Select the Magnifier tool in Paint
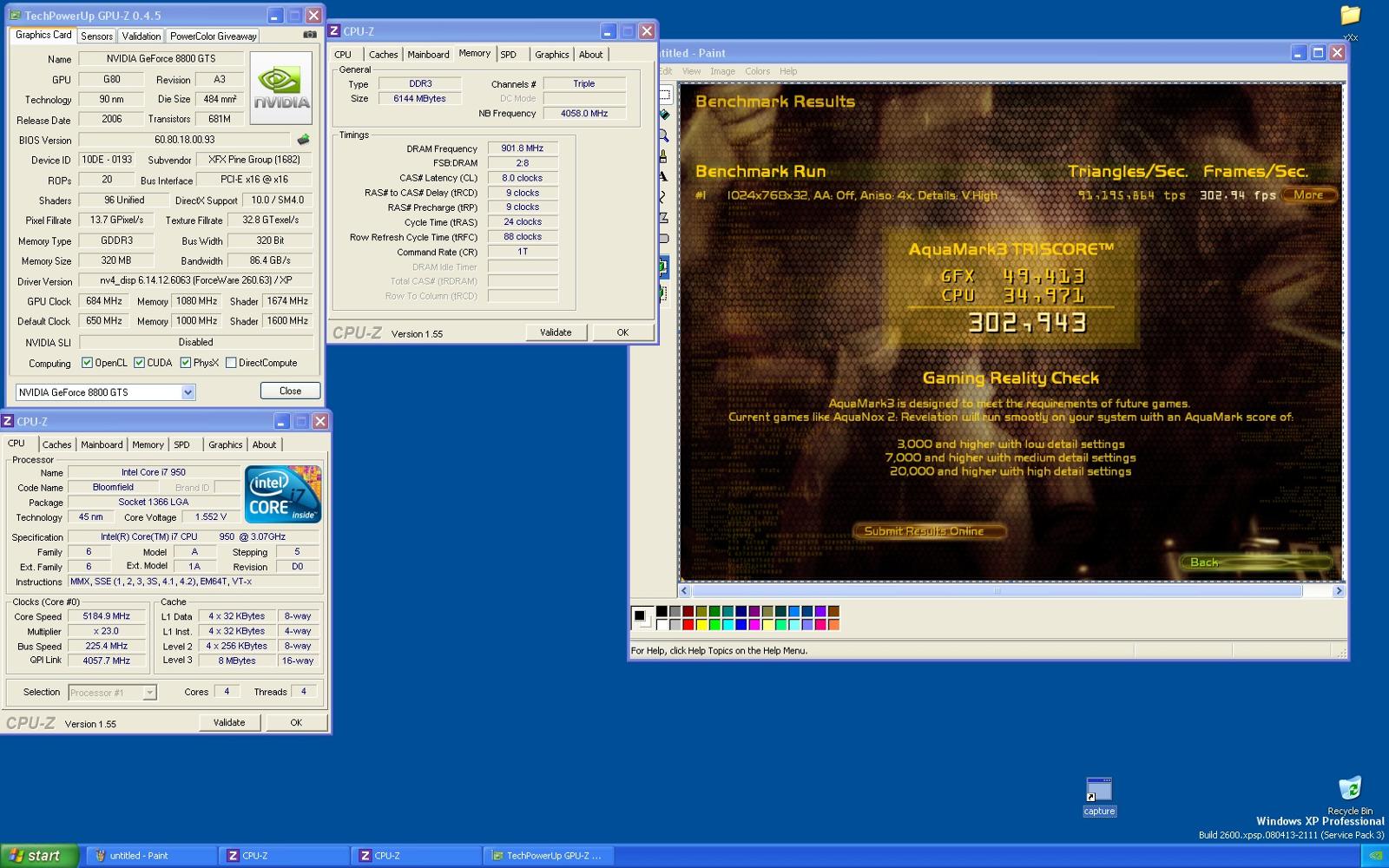 point(664,135)
